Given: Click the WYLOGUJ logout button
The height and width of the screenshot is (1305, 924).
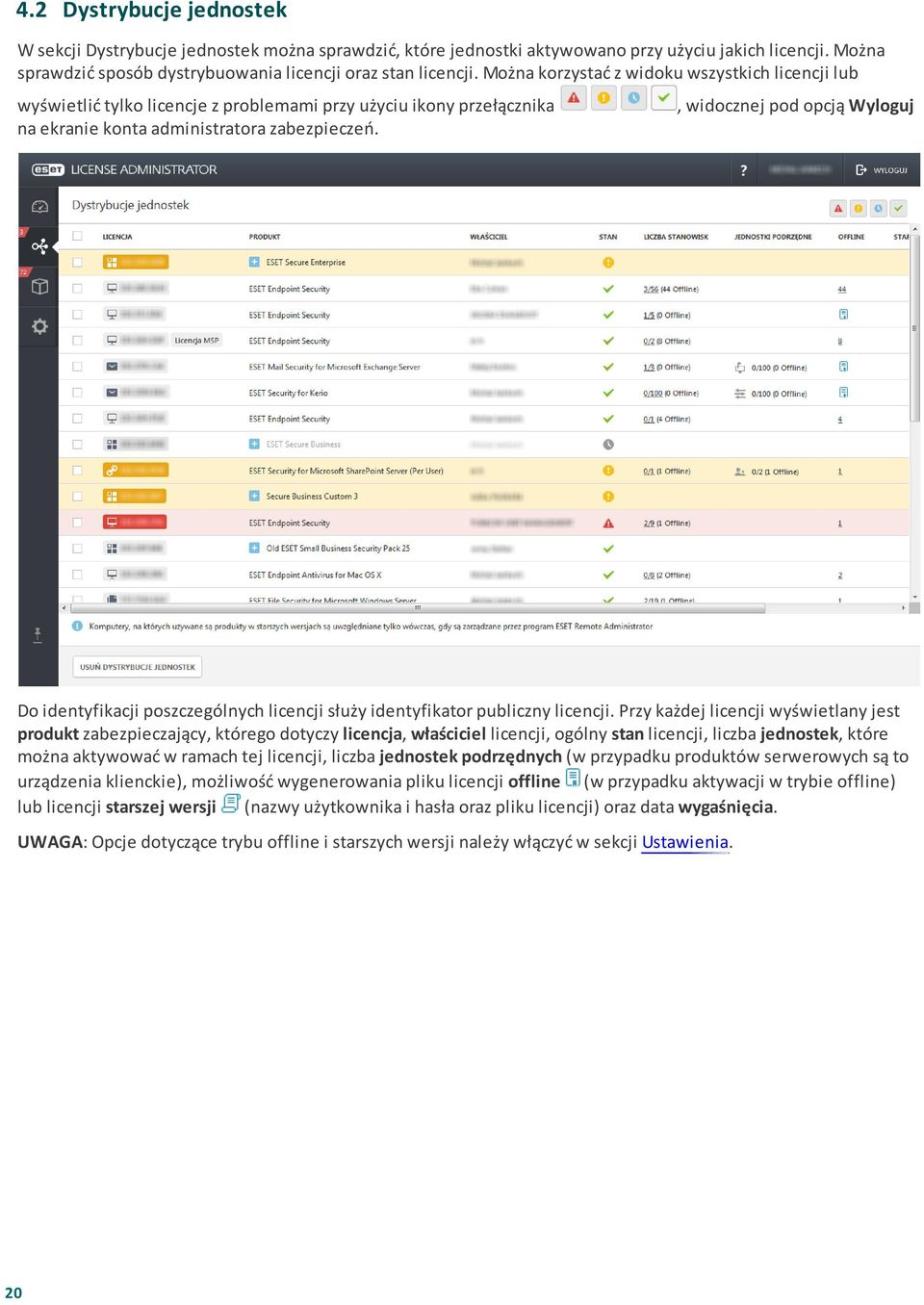Looking at the screenshot, I should (x=882, y=170).
